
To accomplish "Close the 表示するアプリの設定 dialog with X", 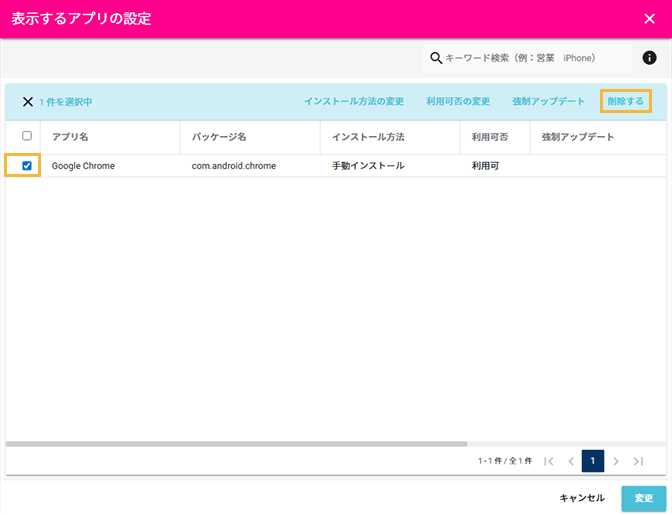I will (649, 19).
